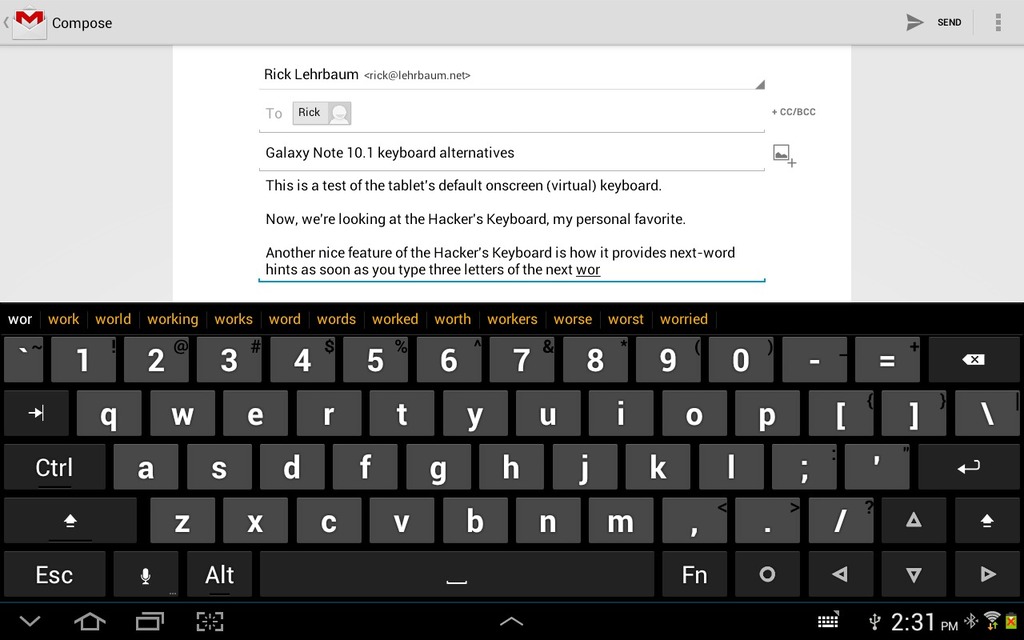Screen dimensions: 1024x640
Task: Select the Rick recipient chip
Action: tap(321, 113)
